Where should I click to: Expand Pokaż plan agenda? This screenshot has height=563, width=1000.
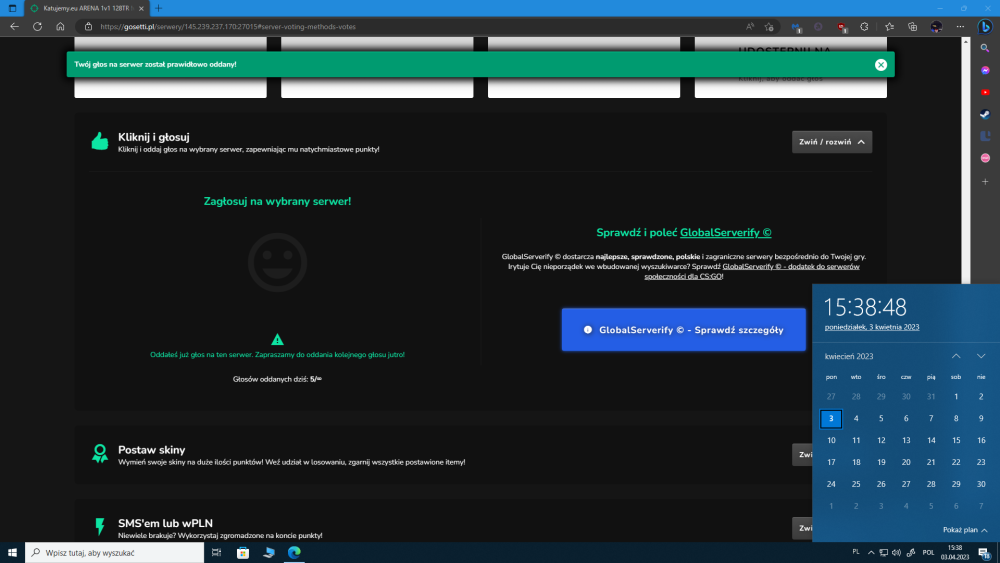click(965, 530)
